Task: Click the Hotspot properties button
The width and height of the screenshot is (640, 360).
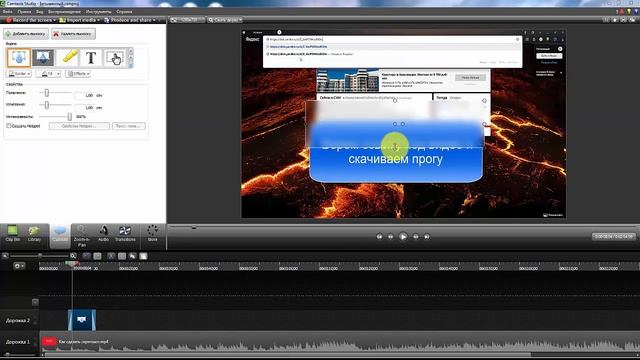Action: (79, 126)
